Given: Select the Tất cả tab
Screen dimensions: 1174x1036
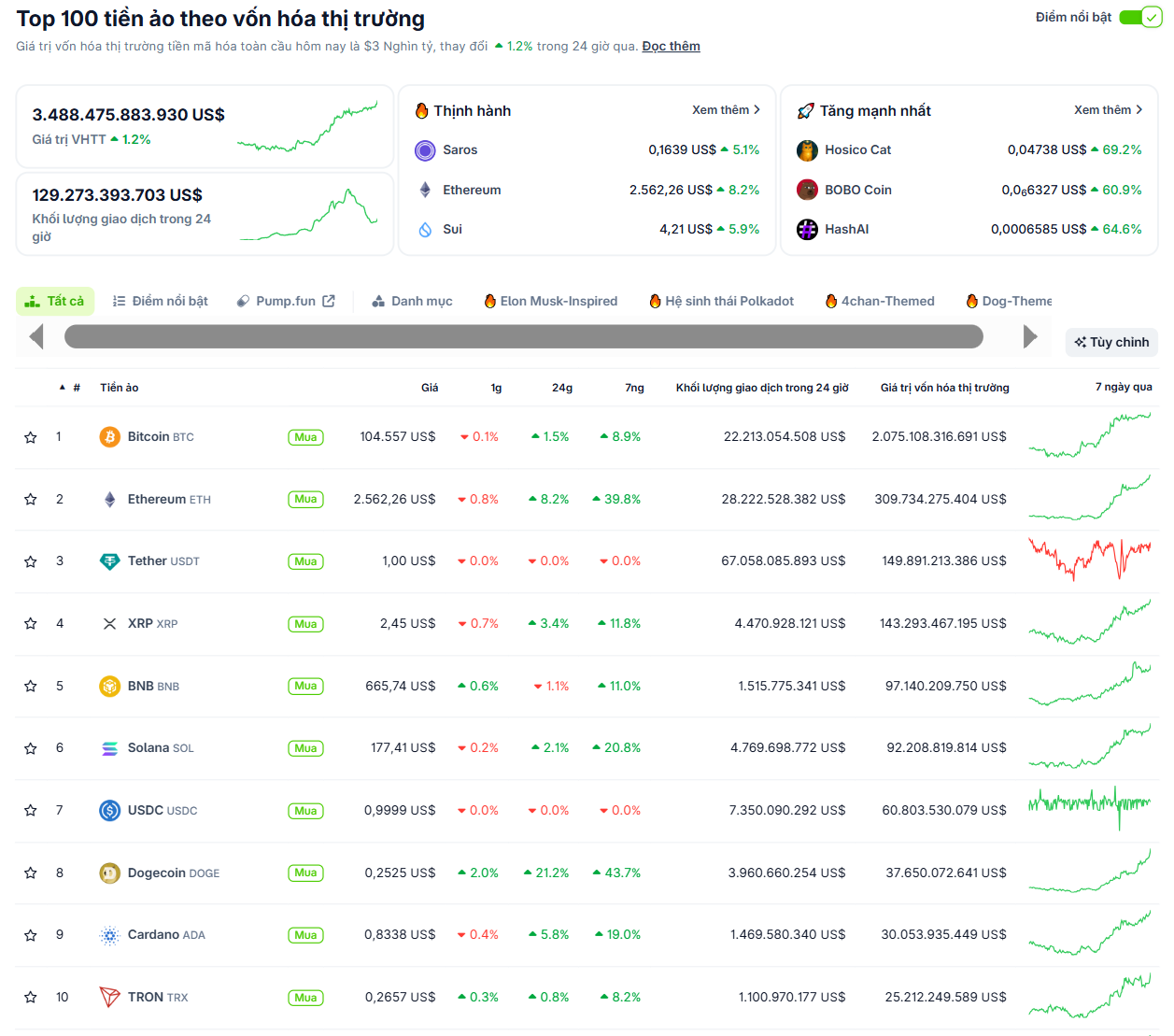Looking at the screenshot, I should 55,301.
